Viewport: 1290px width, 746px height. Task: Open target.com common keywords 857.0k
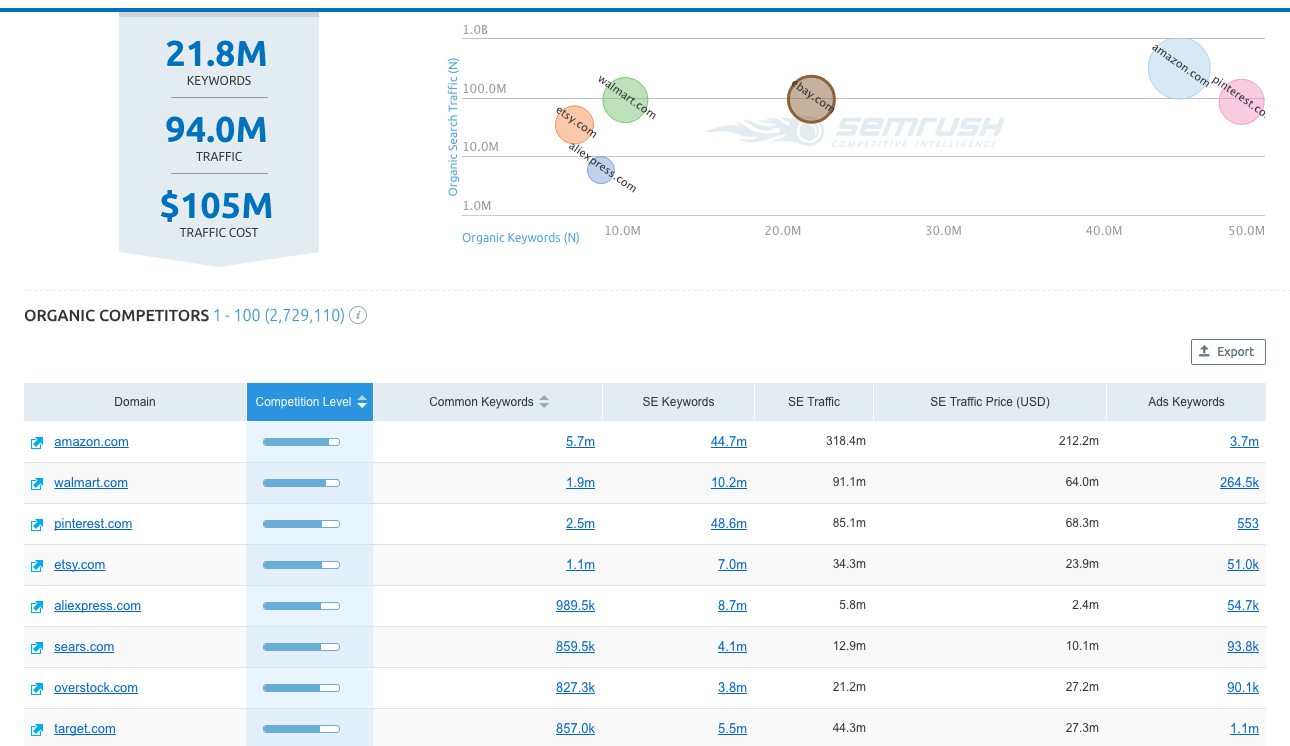click(575, 729)
